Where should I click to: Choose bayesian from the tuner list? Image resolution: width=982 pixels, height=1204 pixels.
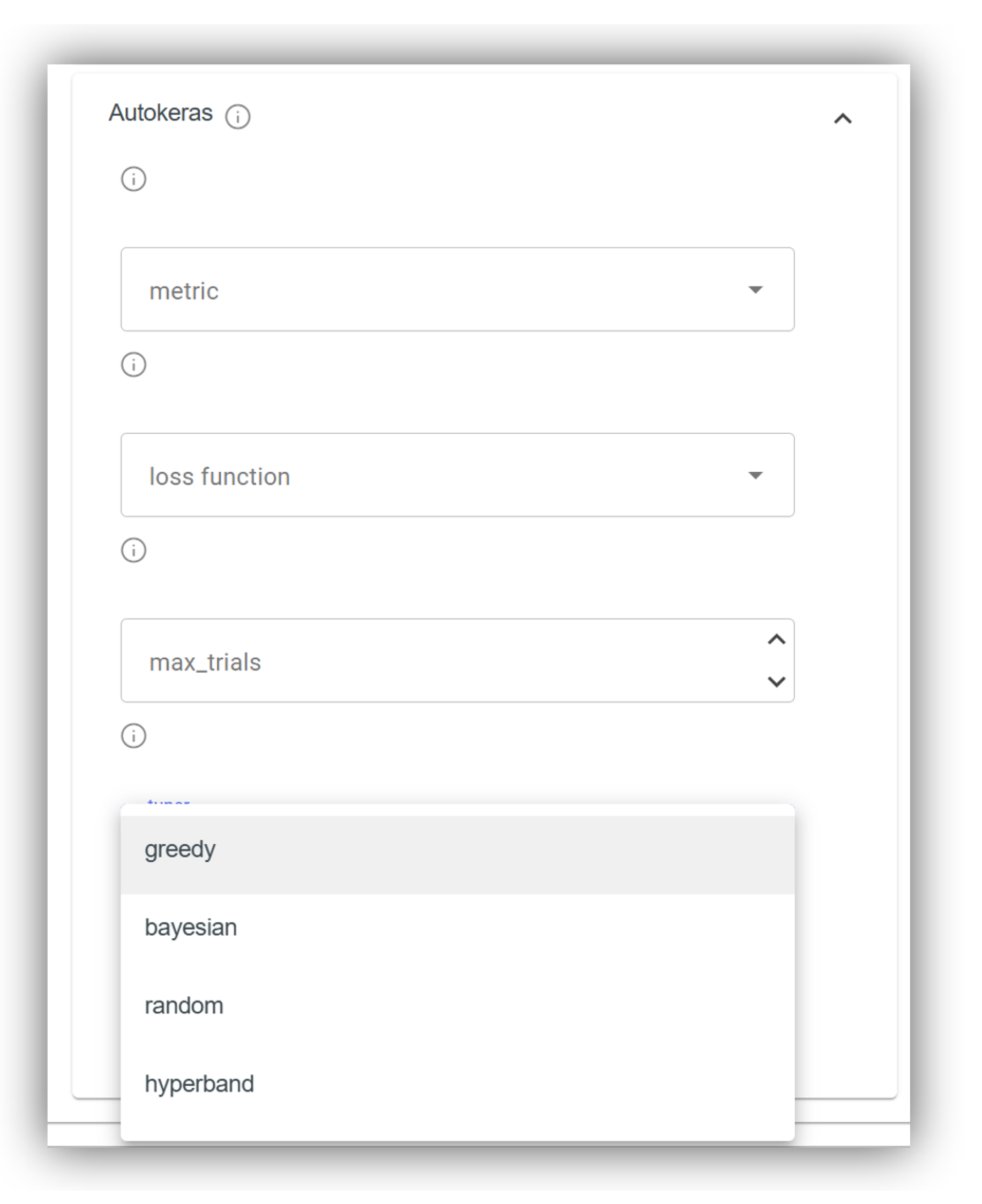(191, 928)
